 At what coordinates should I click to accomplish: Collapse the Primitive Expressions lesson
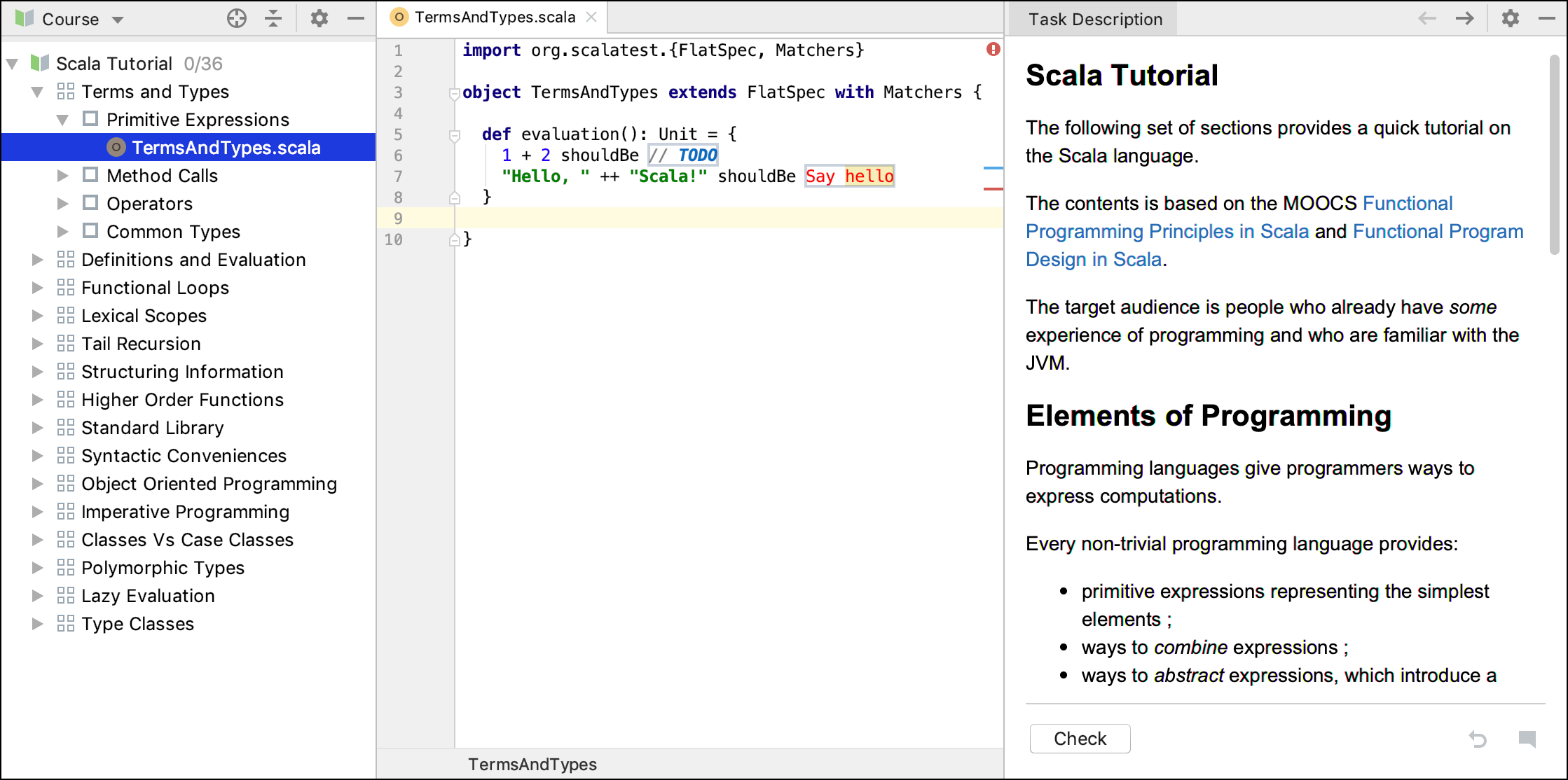pos(63,120)
